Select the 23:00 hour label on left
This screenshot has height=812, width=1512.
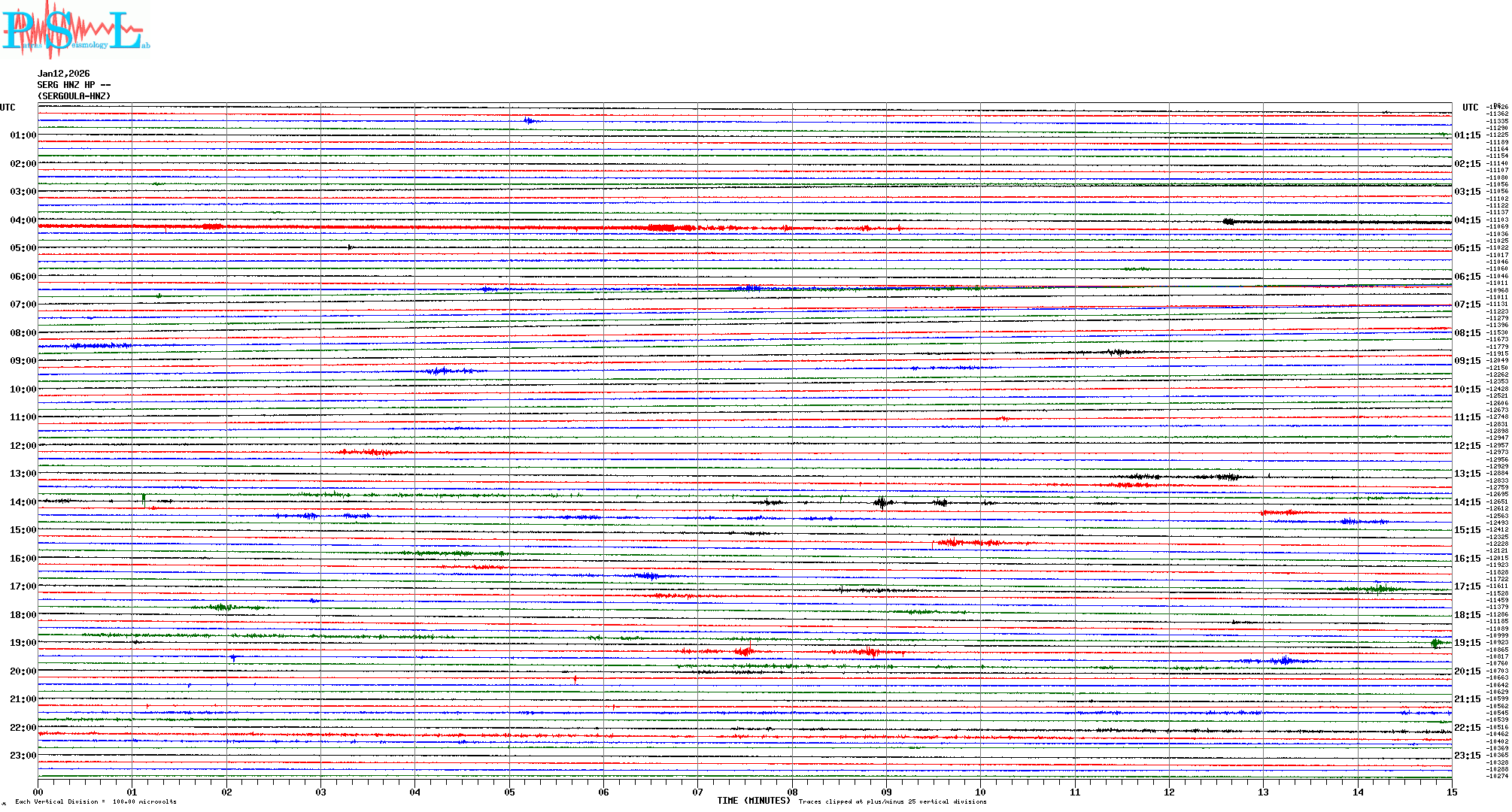[23, 756]
